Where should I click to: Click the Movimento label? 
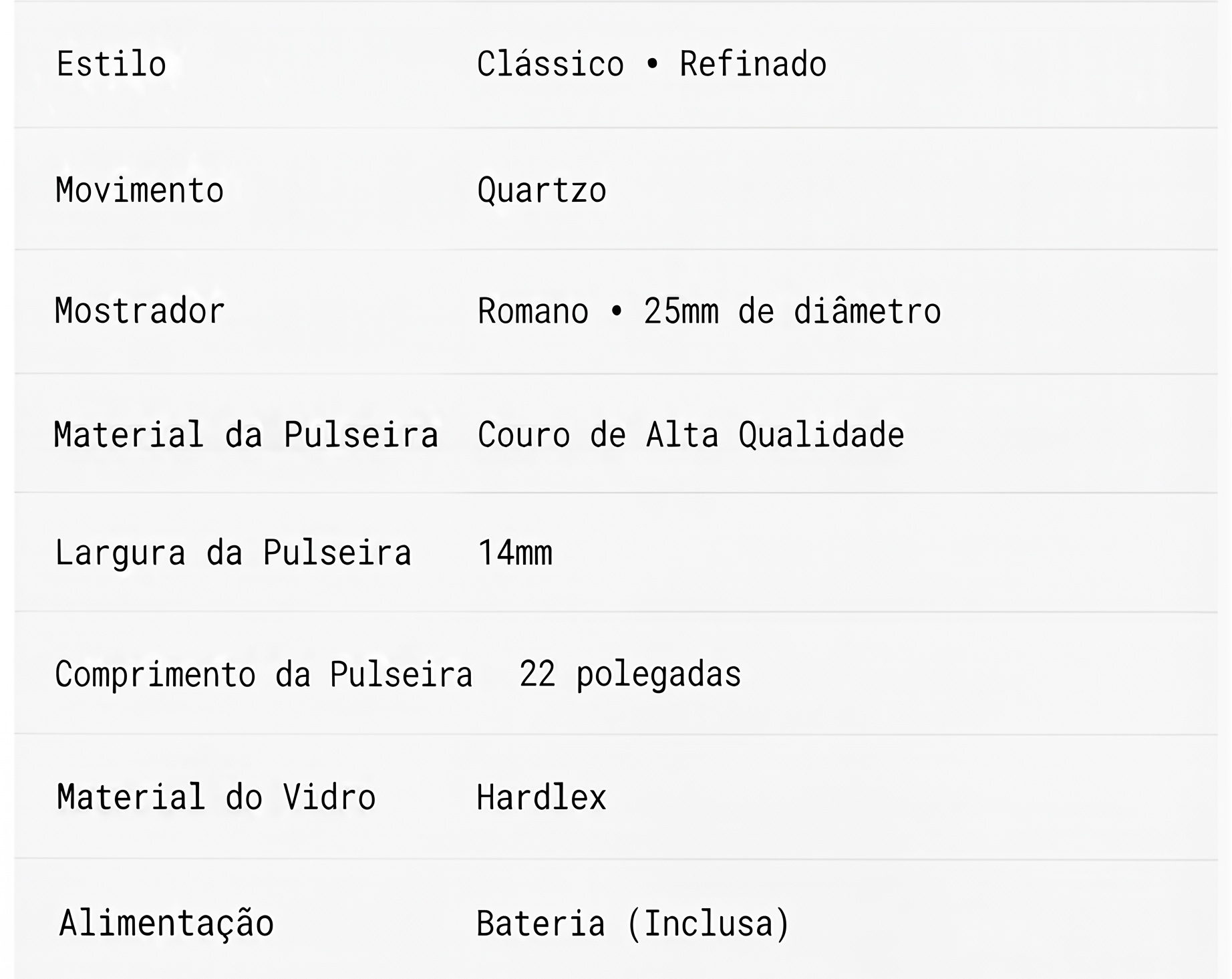(x=140, y=190)
